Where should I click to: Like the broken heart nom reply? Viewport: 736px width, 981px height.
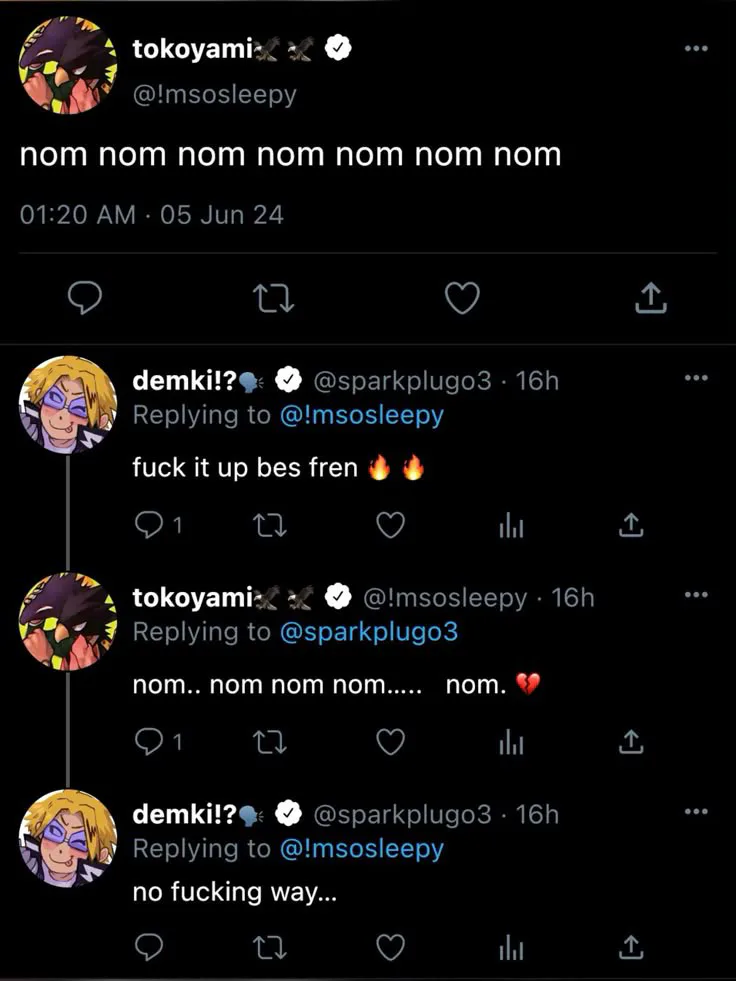390,741
